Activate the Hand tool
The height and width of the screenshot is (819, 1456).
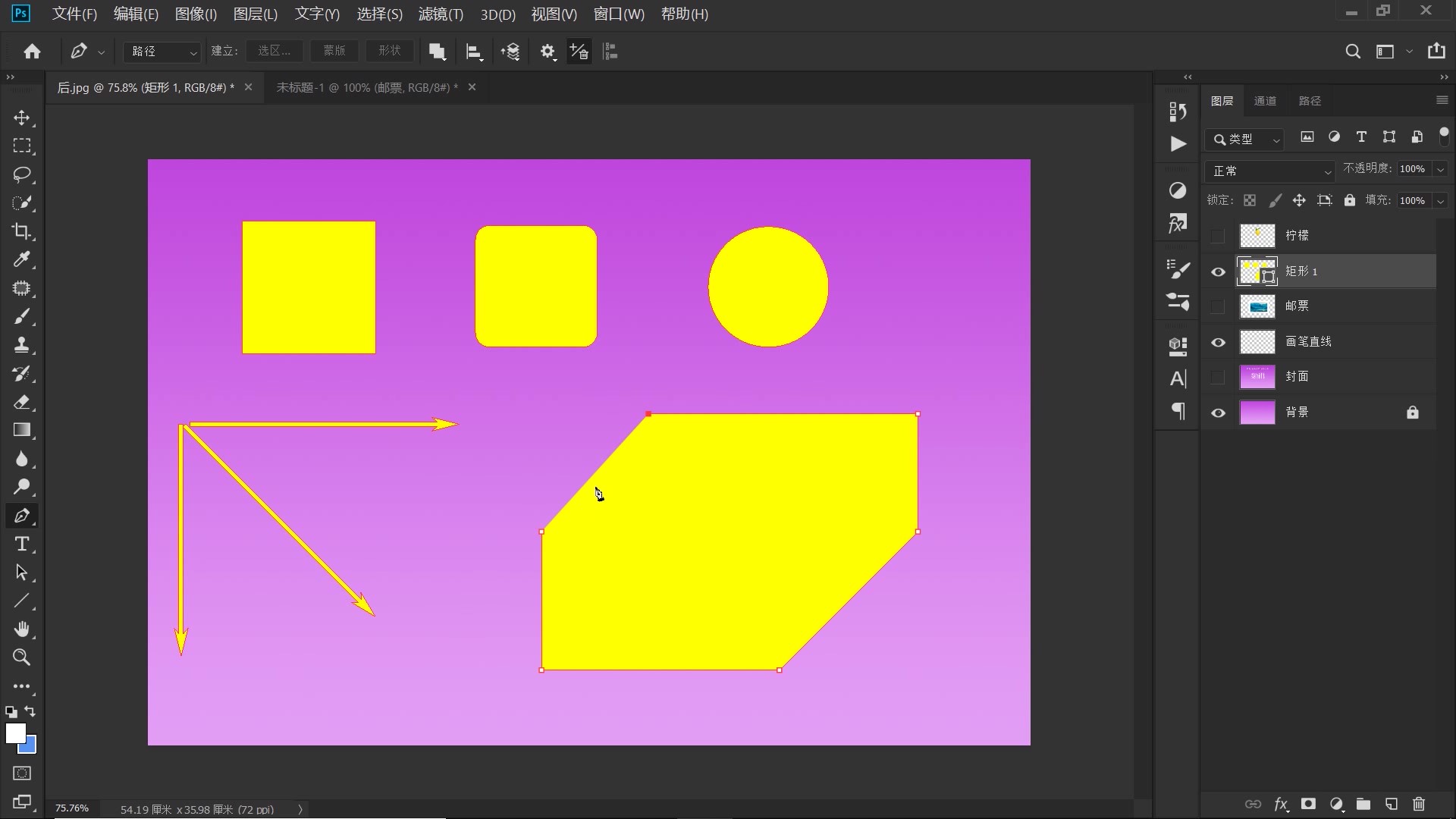21,629
